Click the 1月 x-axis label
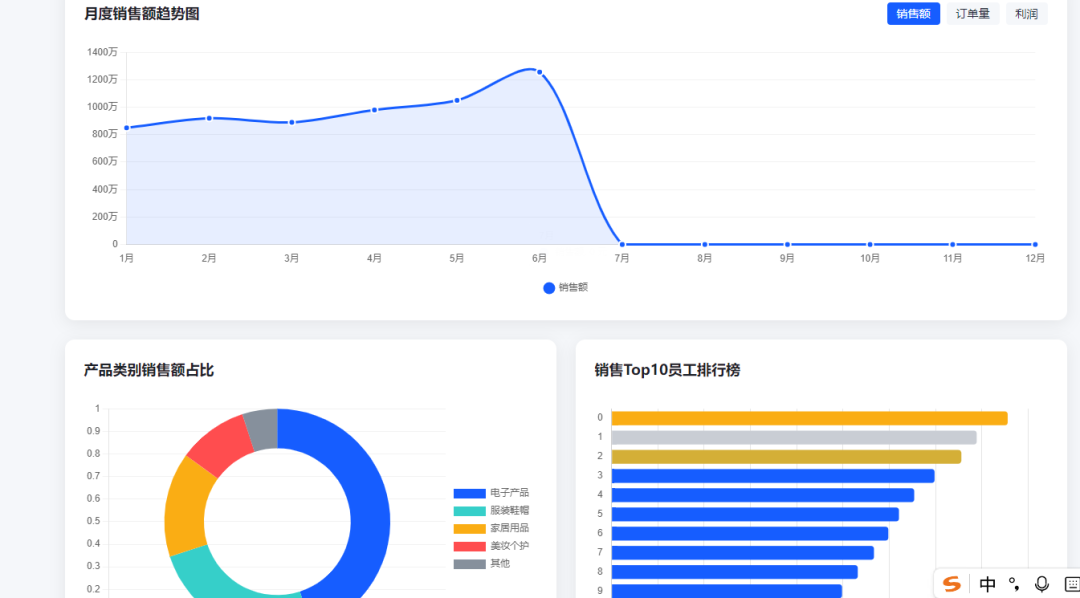1080x598 pixels. [x=127, y=258]
